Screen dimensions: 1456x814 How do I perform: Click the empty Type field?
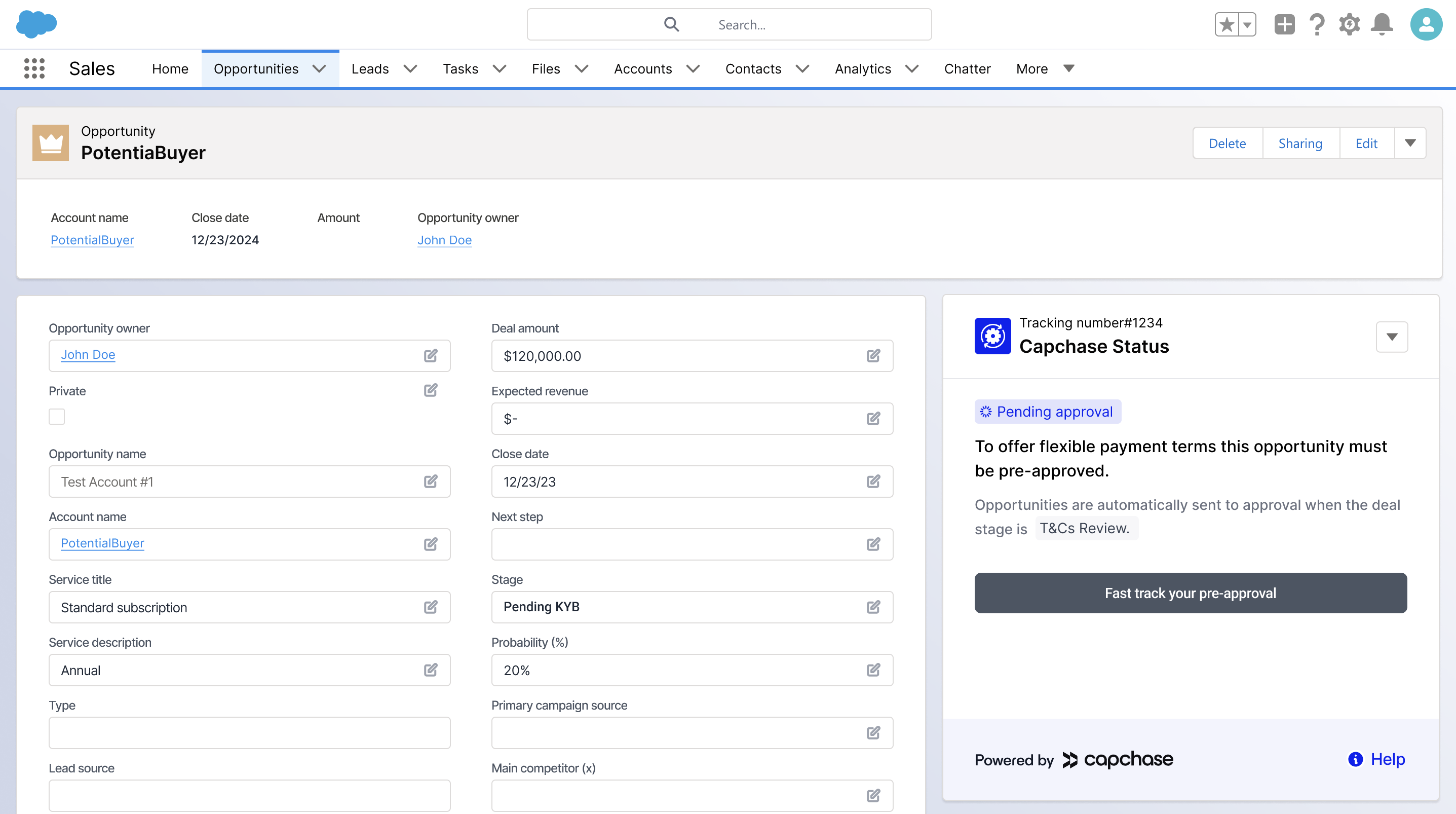coord(249,732)
